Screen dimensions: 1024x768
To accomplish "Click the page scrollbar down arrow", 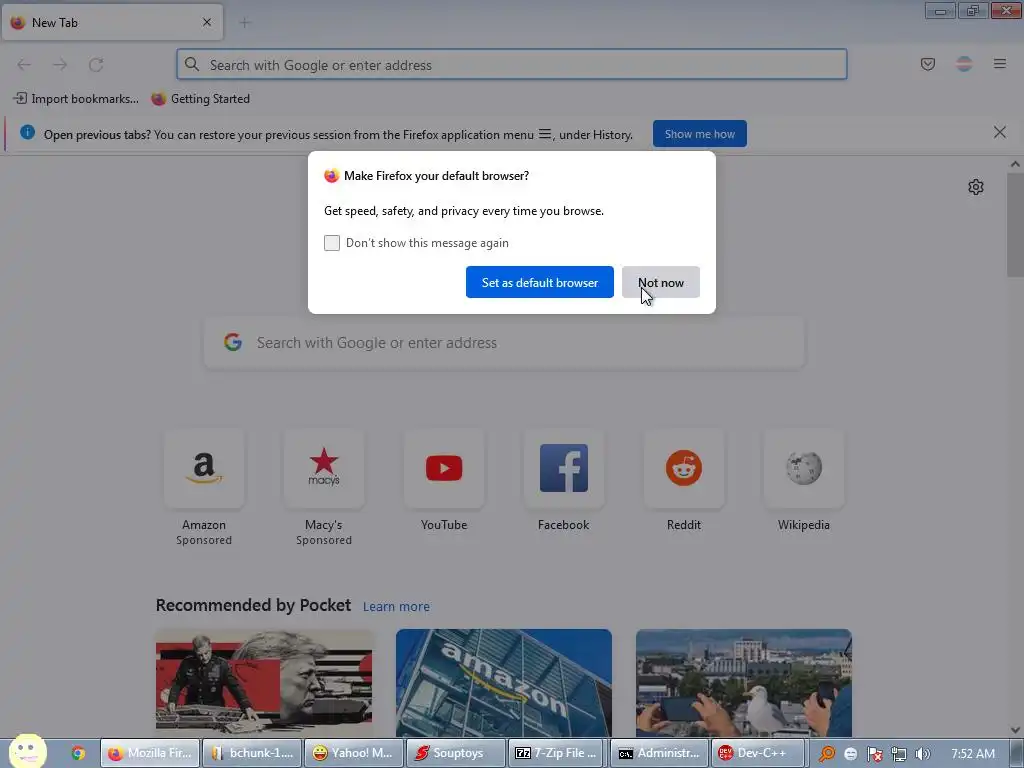I will coord(1015,729).
